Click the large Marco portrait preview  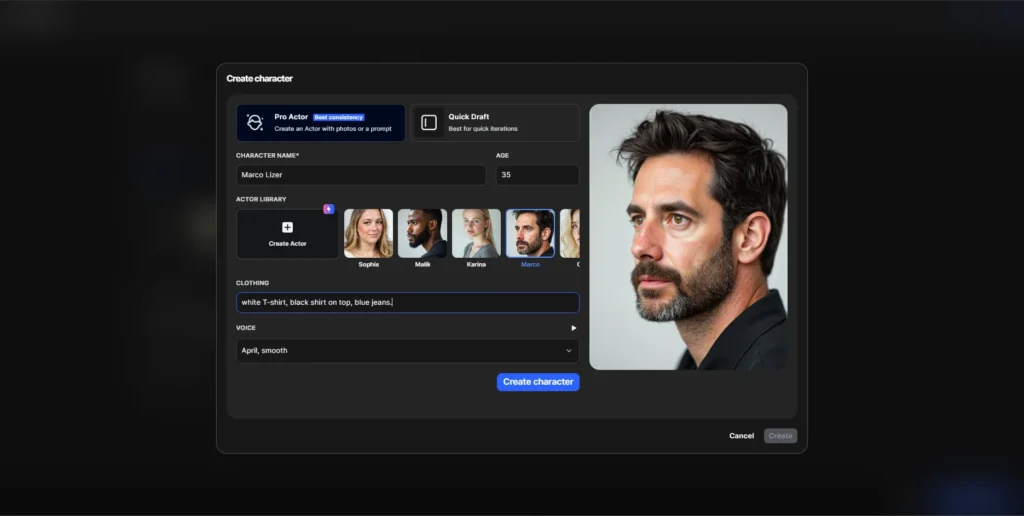coord(688,237)
